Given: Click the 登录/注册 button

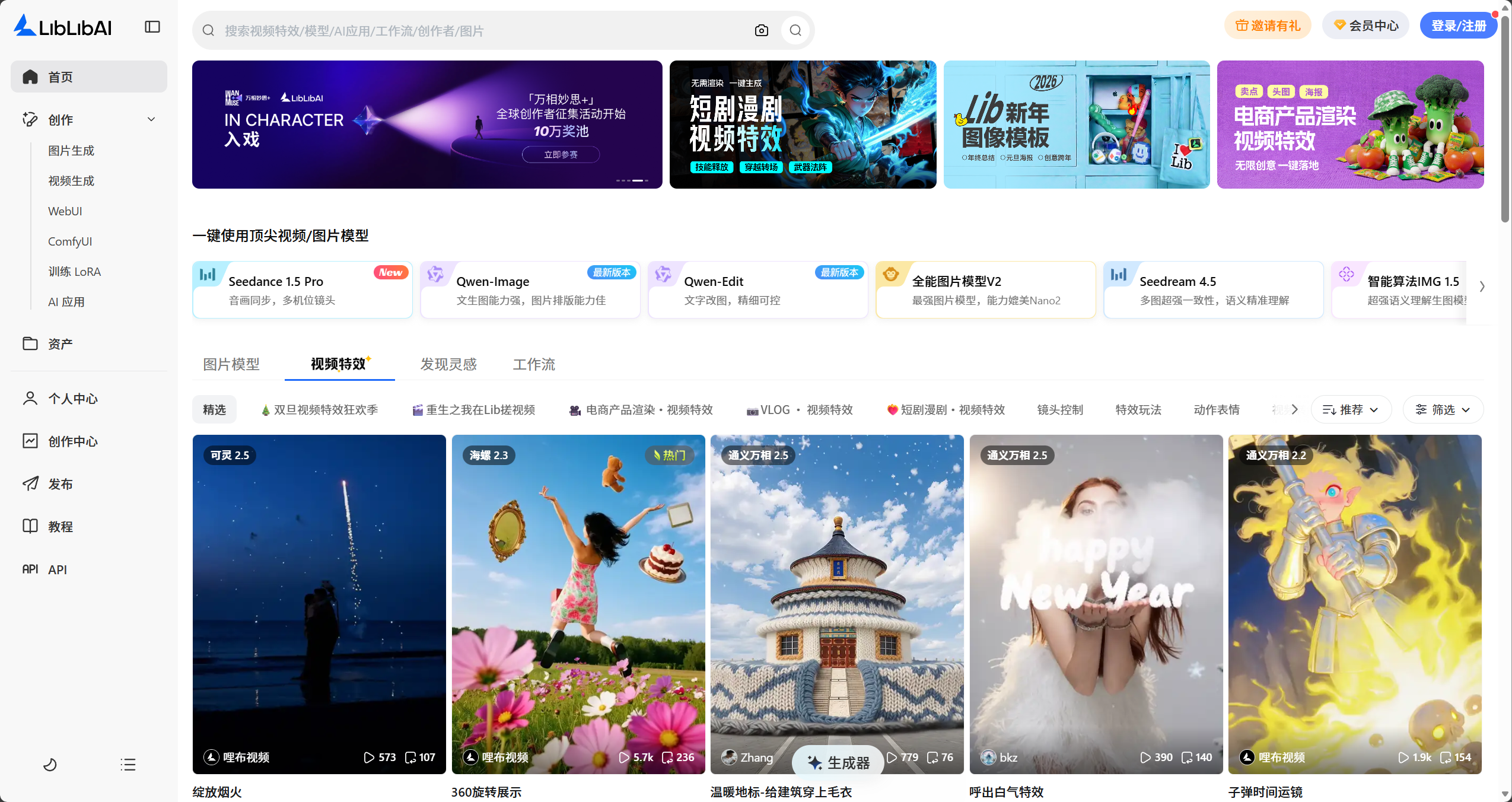Looking at the screenshot, I should pyautogui.click(x=1458, y=25).
